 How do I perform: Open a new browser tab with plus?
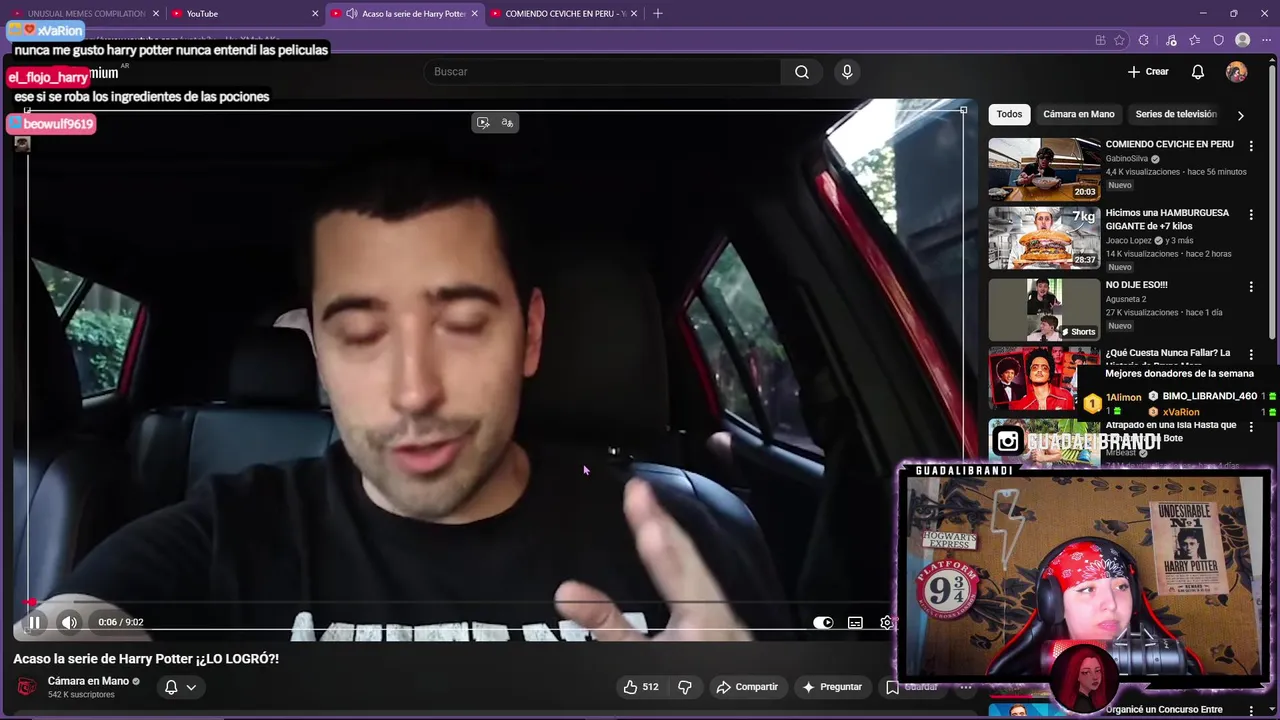click(x=657, y=13)
